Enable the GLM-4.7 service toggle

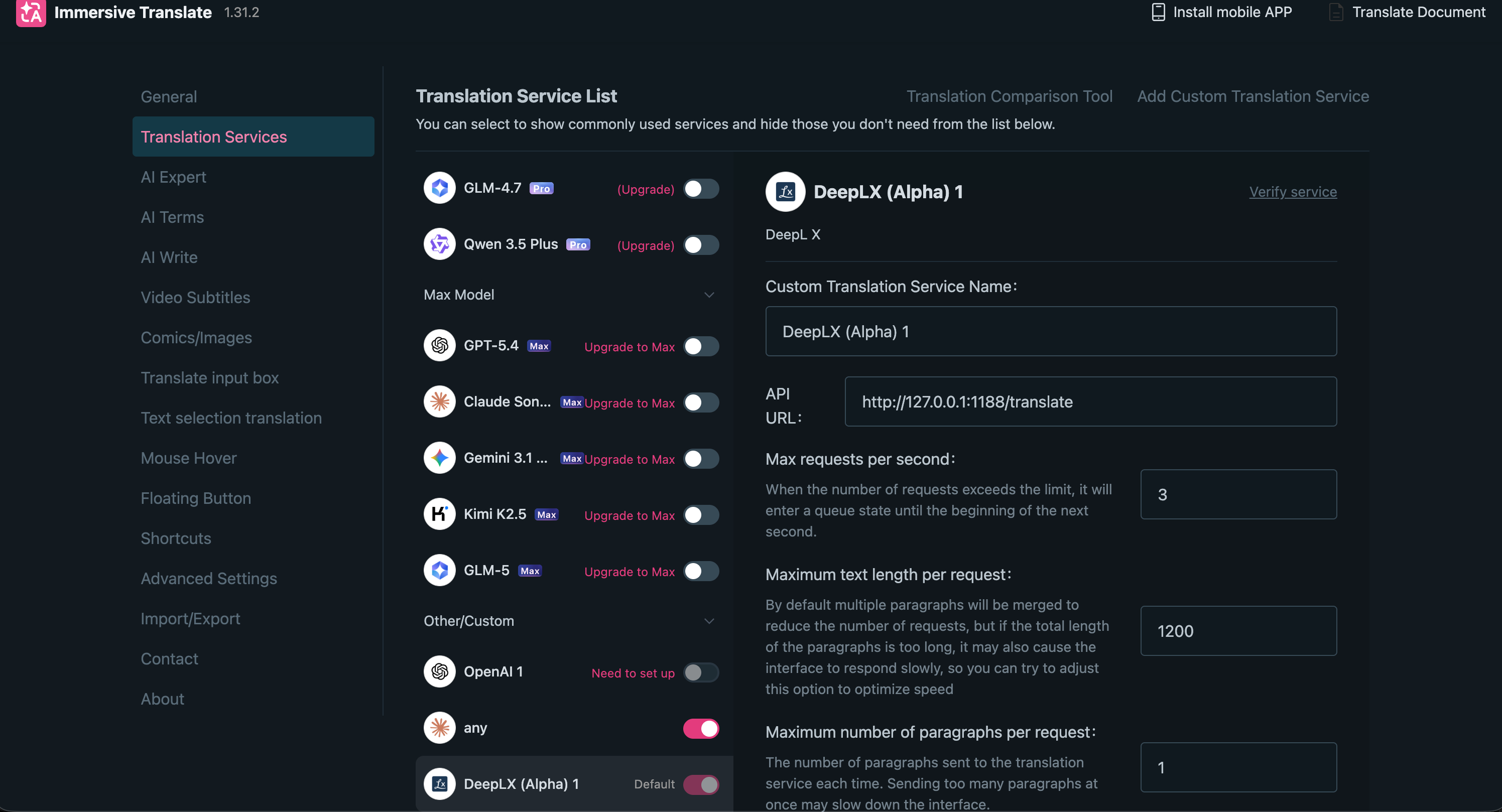click(x=701, y=189)
